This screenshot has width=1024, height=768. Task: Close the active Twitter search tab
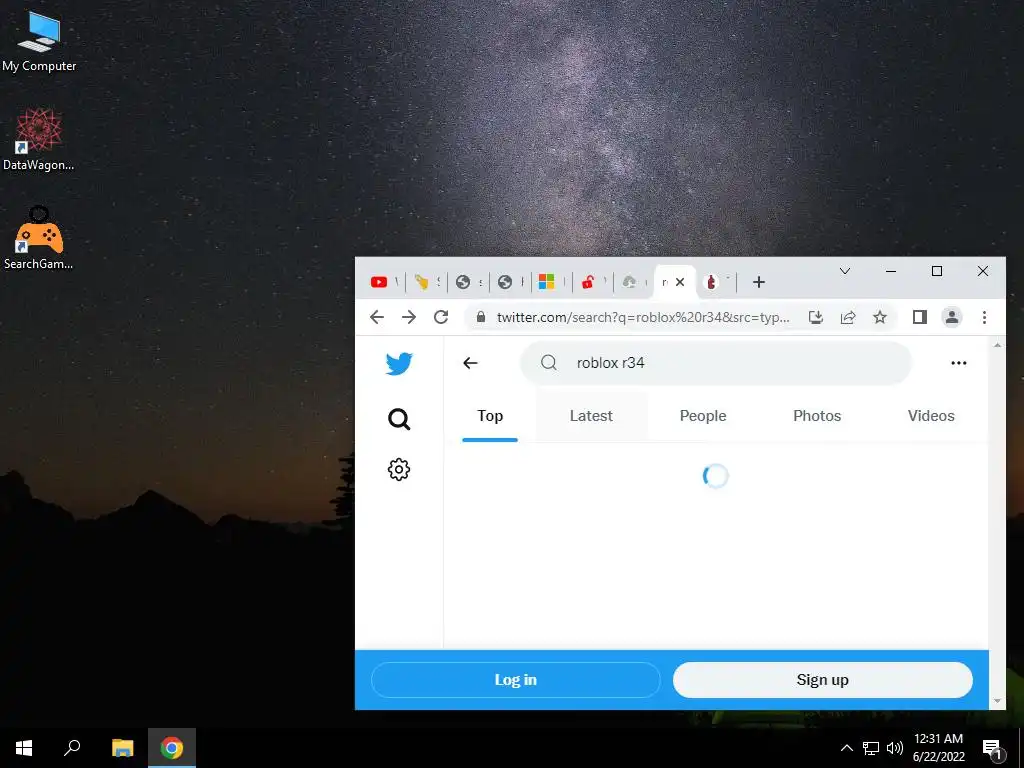pos(680,282)
